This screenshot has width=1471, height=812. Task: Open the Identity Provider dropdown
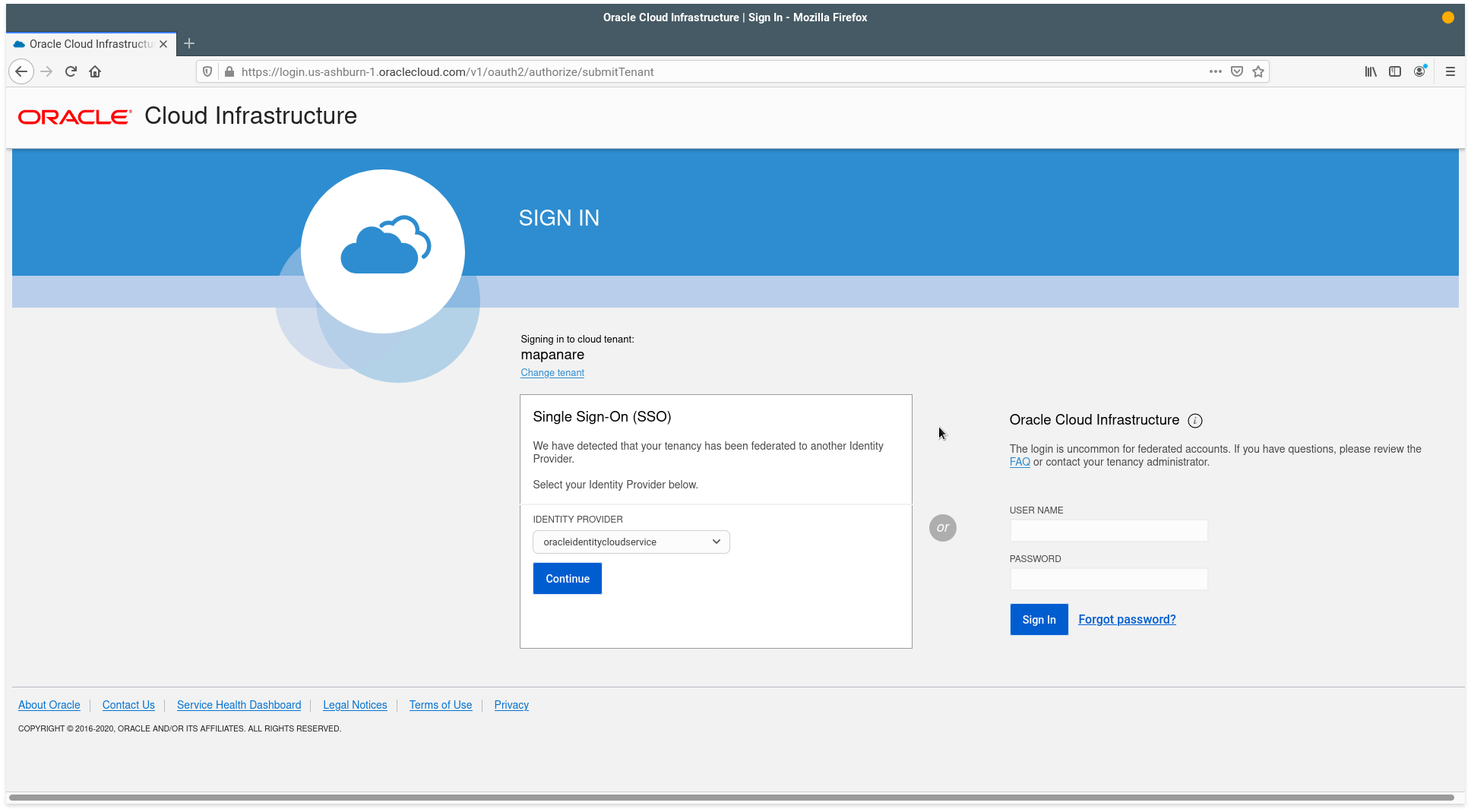point(631,542)
